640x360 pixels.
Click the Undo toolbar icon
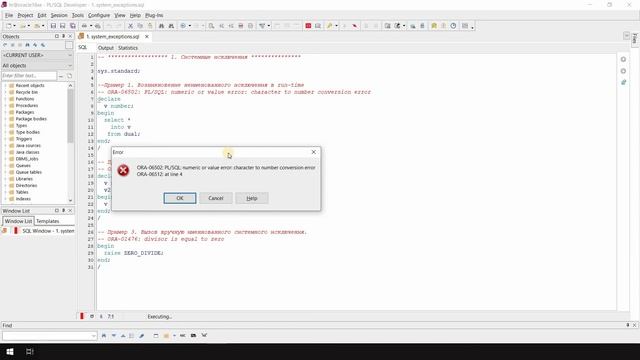(109, 26)
